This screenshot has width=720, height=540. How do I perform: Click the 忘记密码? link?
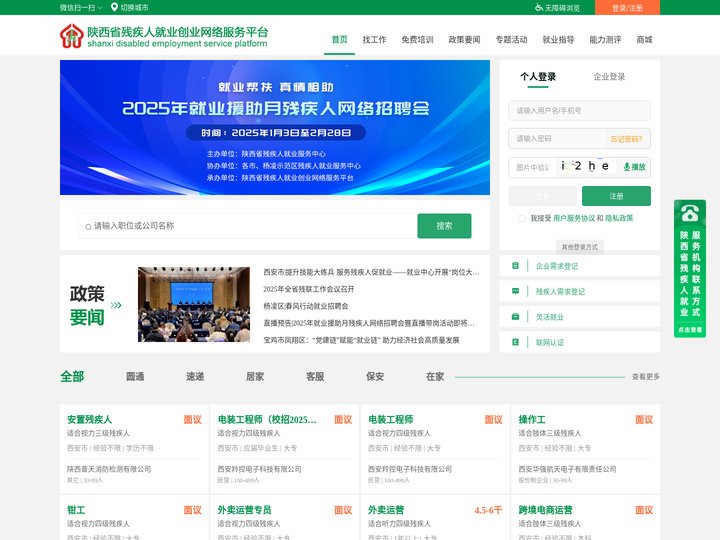(x=626, y=139)
